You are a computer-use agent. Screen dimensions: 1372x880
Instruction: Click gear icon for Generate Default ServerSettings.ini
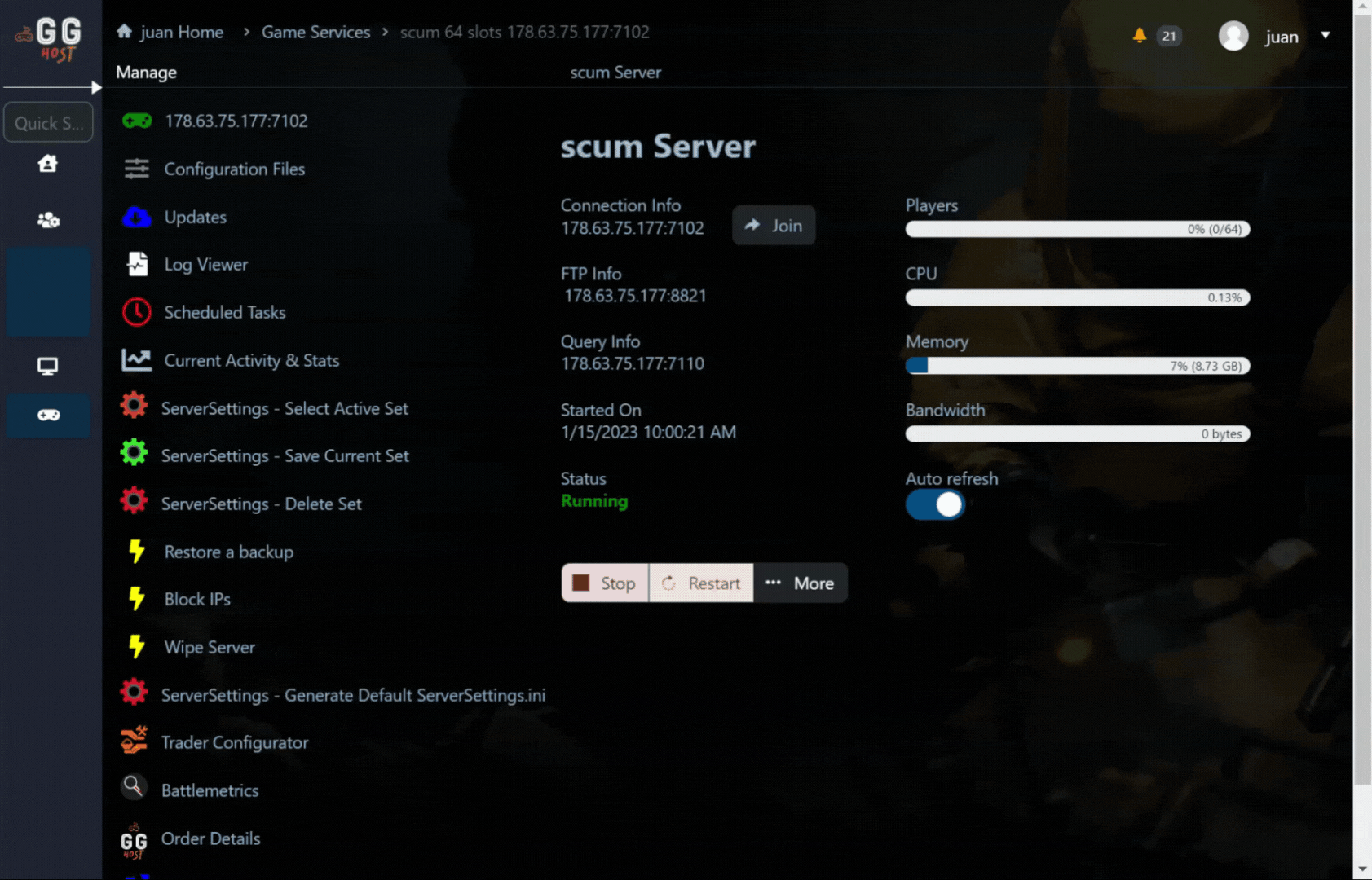tap(134, 692)
